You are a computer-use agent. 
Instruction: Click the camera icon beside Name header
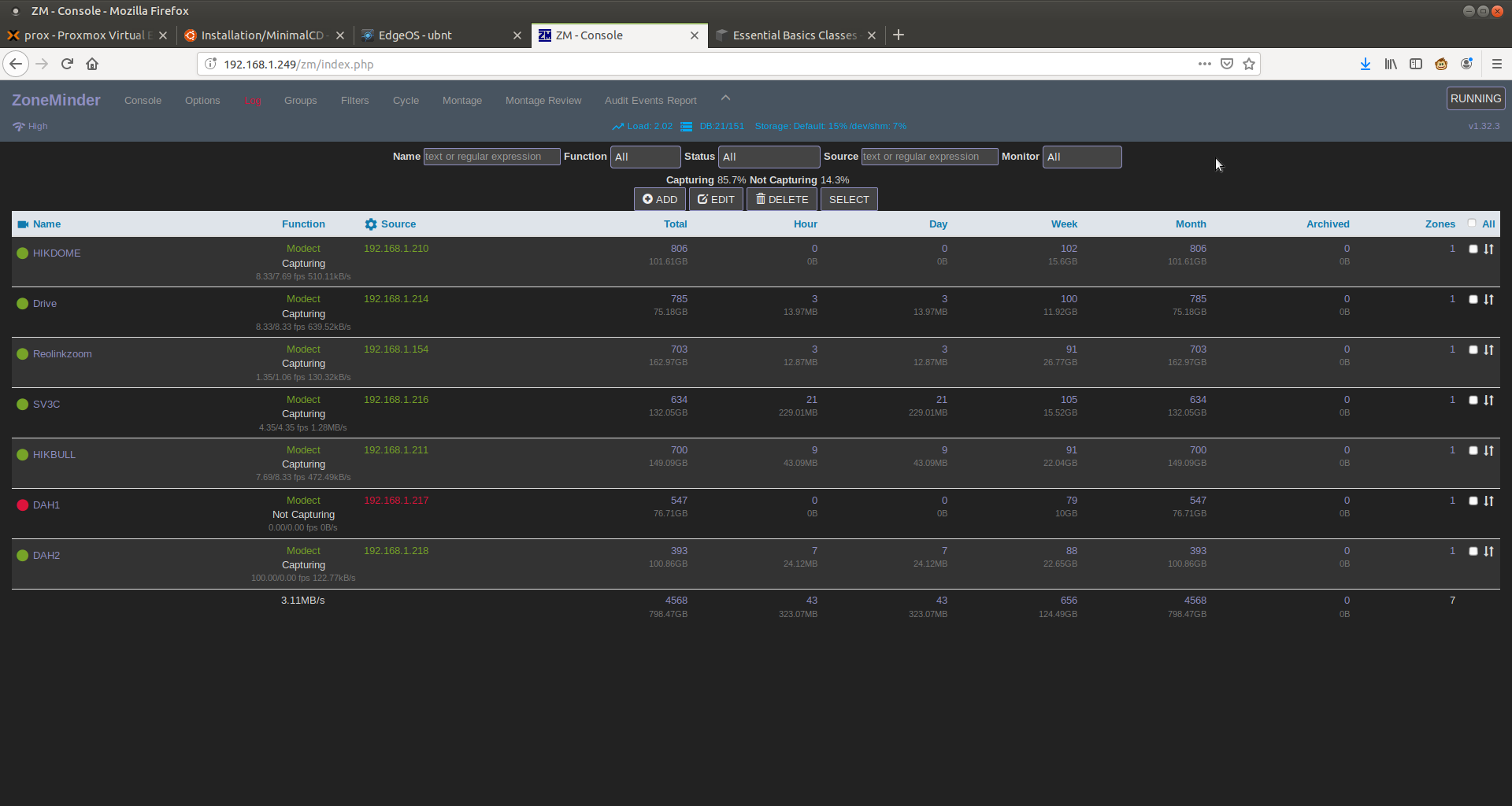point(23,224)
